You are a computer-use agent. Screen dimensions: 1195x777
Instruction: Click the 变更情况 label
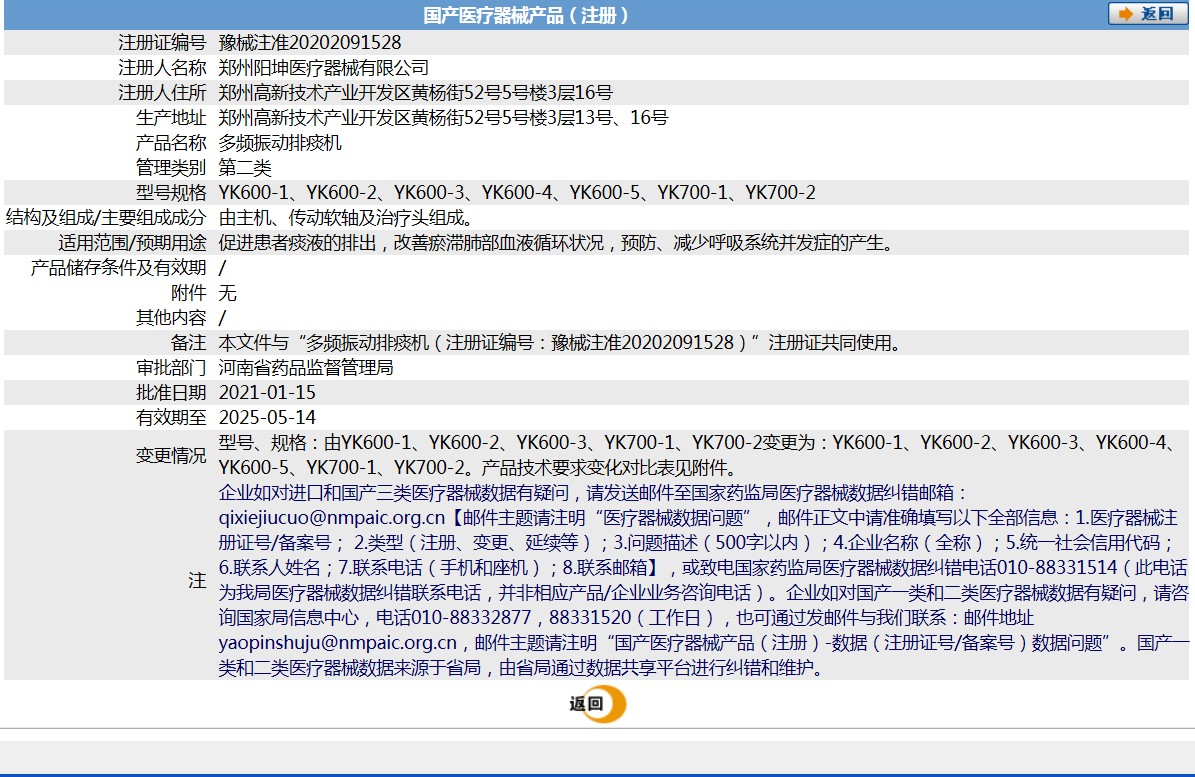(x=171, y=456)
